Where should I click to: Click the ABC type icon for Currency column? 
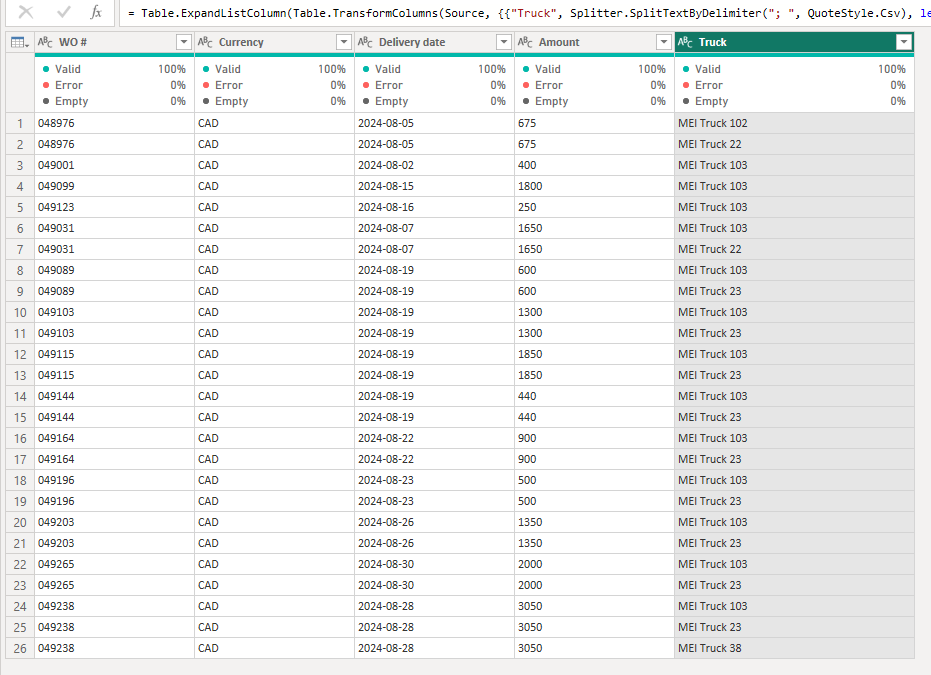[205, 42]
